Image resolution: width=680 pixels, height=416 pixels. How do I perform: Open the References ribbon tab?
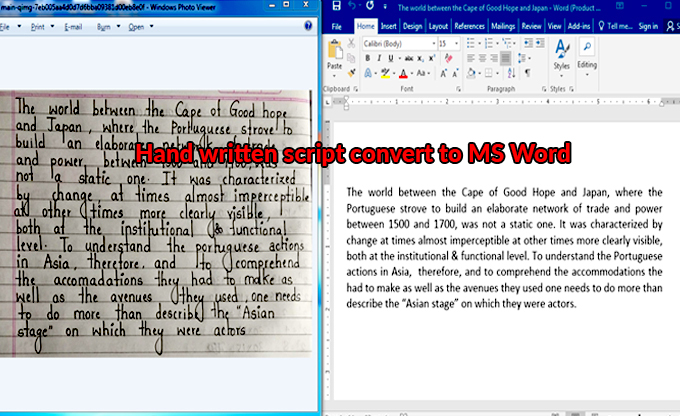coord(469,25)
